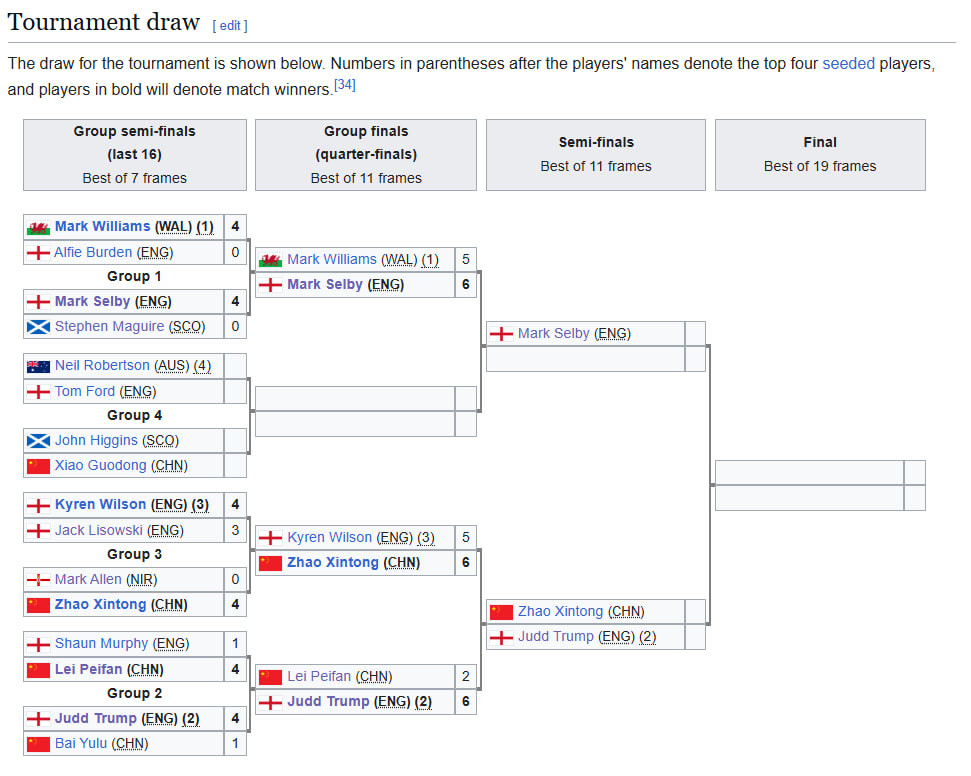Screen dimensions: 971x776
Task: Click the England flag next to Alfie Burden
Action: tap(38, 253)
